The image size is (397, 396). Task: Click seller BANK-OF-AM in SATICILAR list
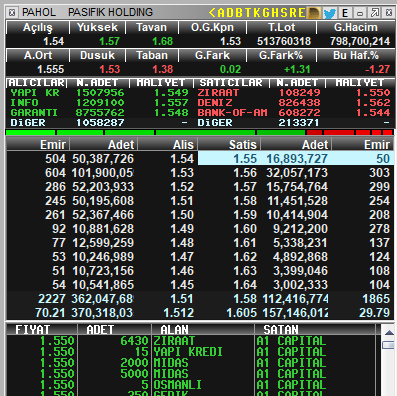tap(232, 113)
